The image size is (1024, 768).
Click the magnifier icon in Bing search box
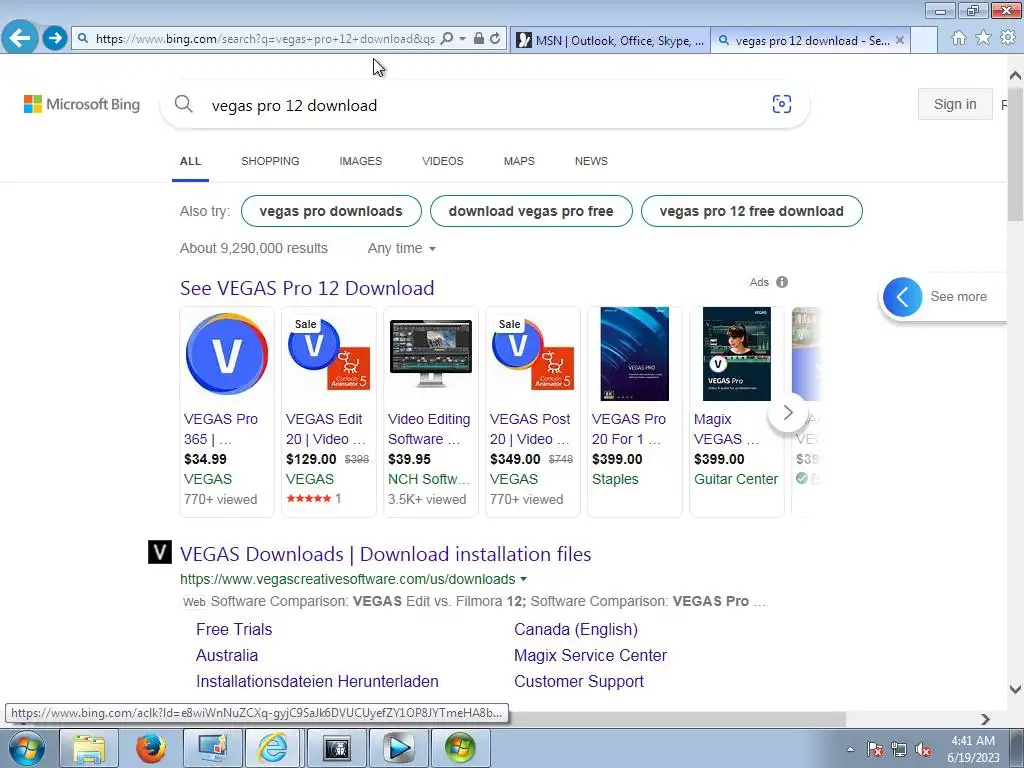click(x=184, y=104)
